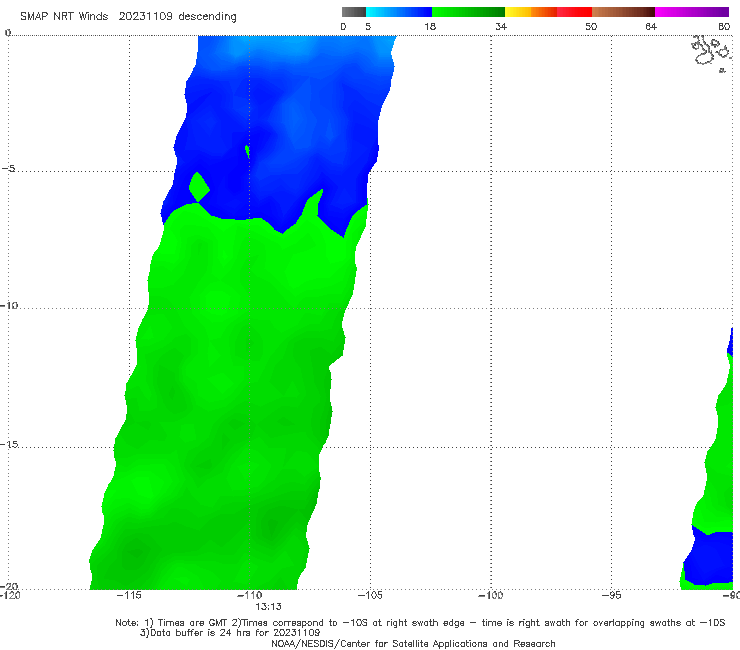Viewport: 740px width, 650px height.
Task: Click colorbar label '50'
Action: pyautogui.click(x=591, y=26)
